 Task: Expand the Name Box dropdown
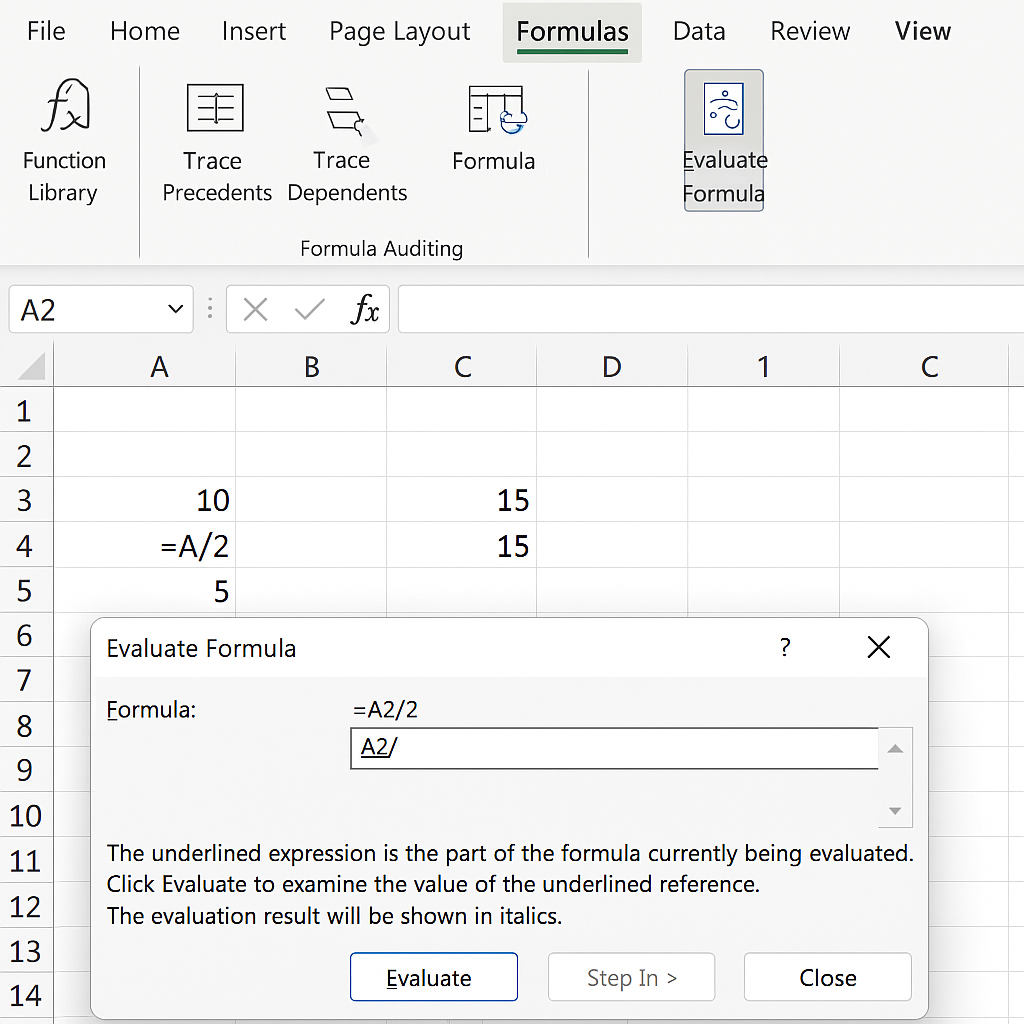176,310
